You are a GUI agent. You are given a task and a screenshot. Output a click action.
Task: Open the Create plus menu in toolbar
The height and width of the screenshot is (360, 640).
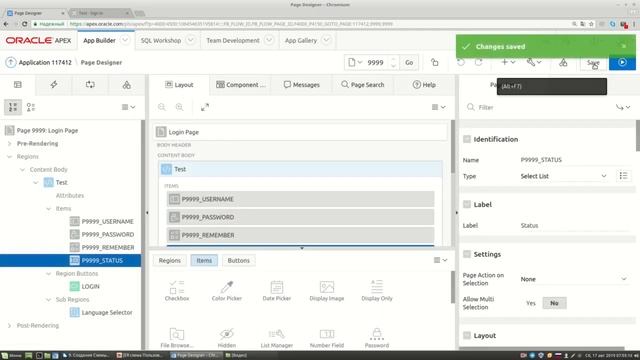click(508, 62)
